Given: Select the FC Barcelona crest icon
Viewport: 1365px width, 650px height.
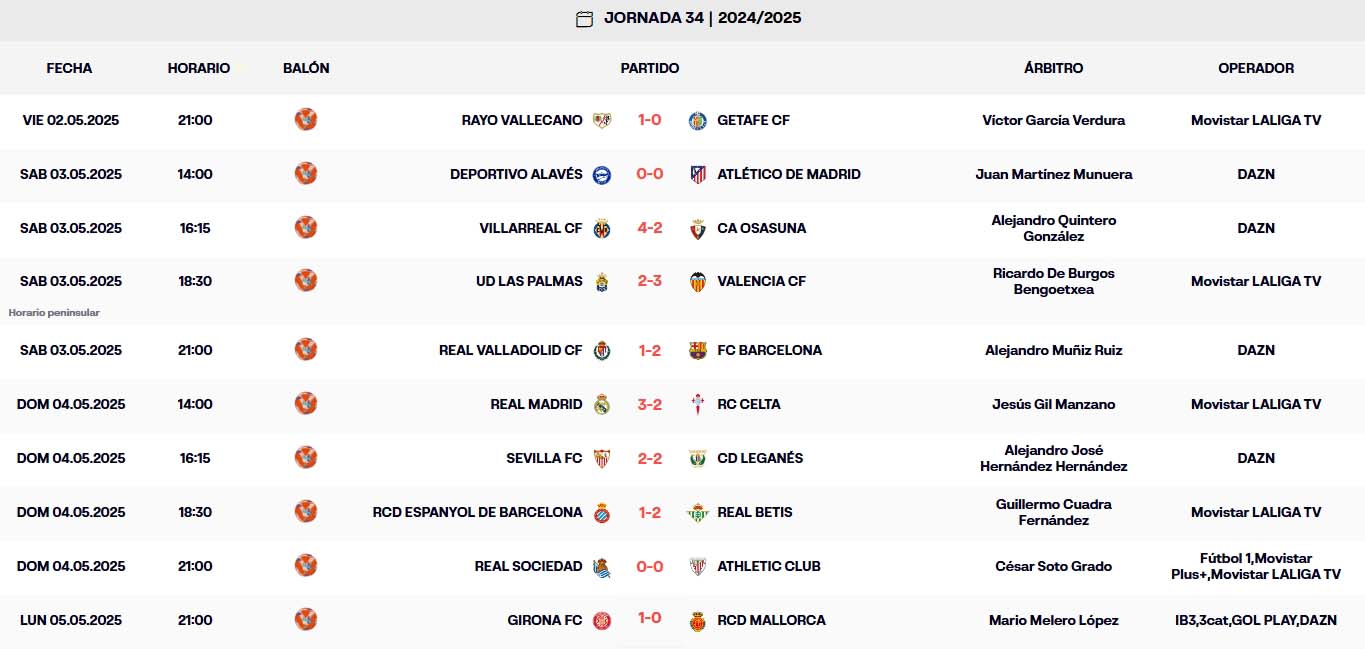Looking at the screenshot, I should pyautogui.click(x=697, y=350).
